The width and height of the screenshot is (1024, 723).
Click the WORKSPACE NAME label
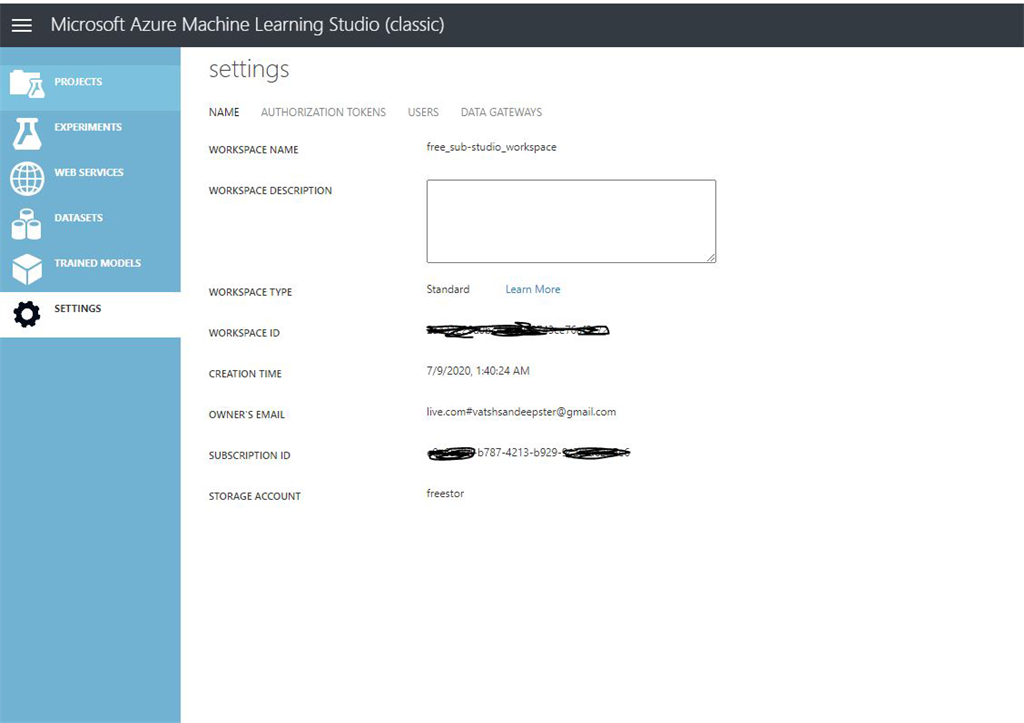pos(253,150)
